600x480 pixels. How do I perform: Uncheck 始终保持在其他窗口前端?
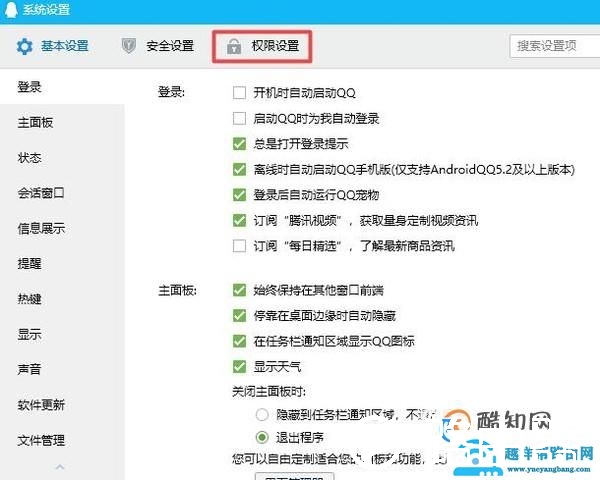[x=239, y=290]
